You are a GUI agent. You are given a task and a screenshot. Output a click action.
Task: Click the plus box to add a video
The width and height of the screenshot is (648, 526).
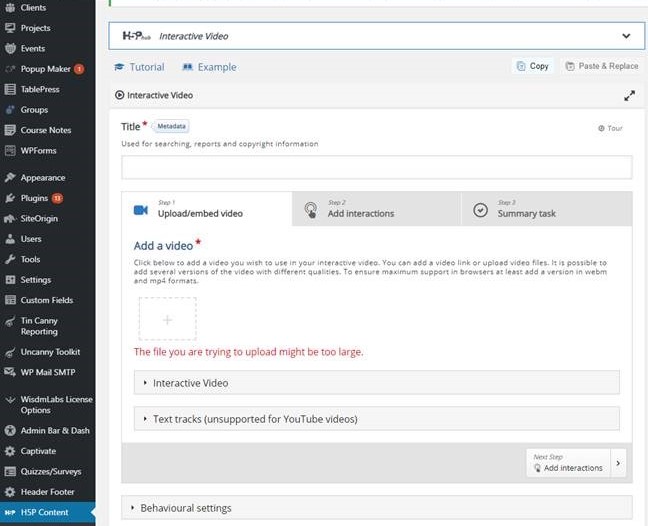(167, 319)
